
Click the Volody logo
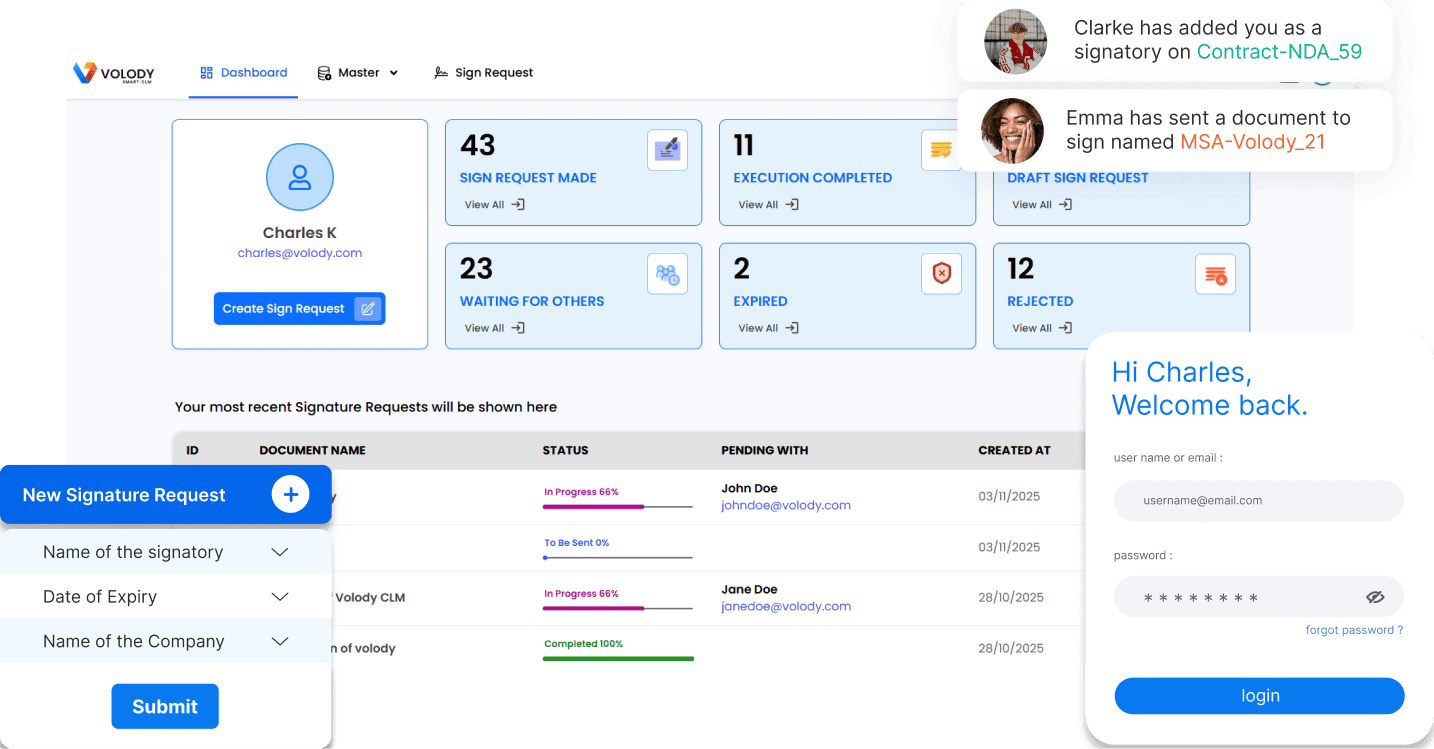click(x=113, y=72)
